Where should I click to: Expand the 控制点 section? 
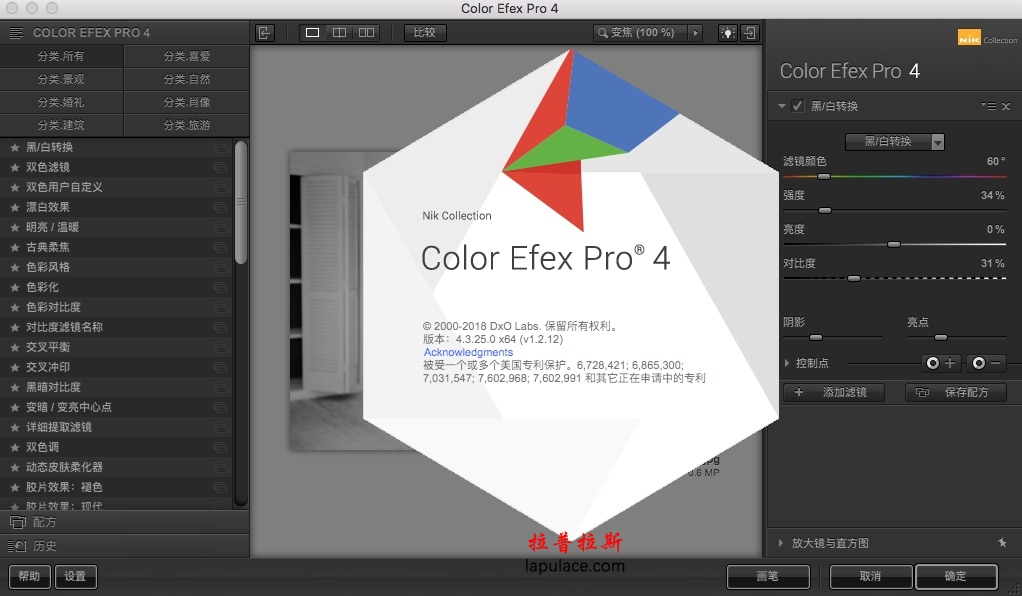787,363
